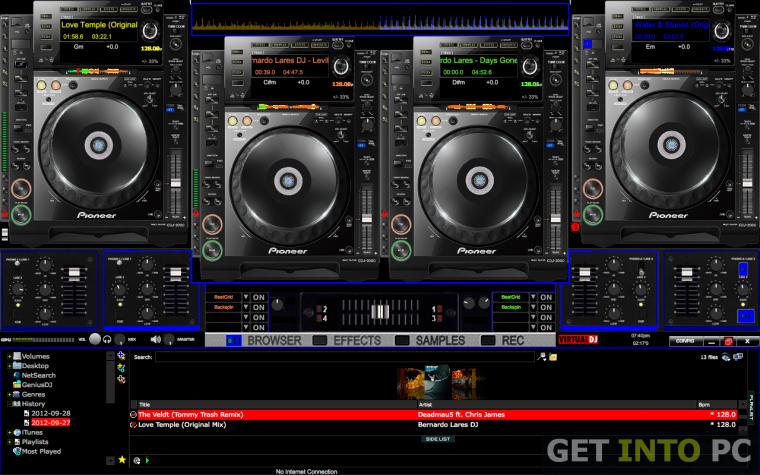Toggle the ON switch next to right Backspin
The image size is (760, 475).
pos(546,307)
